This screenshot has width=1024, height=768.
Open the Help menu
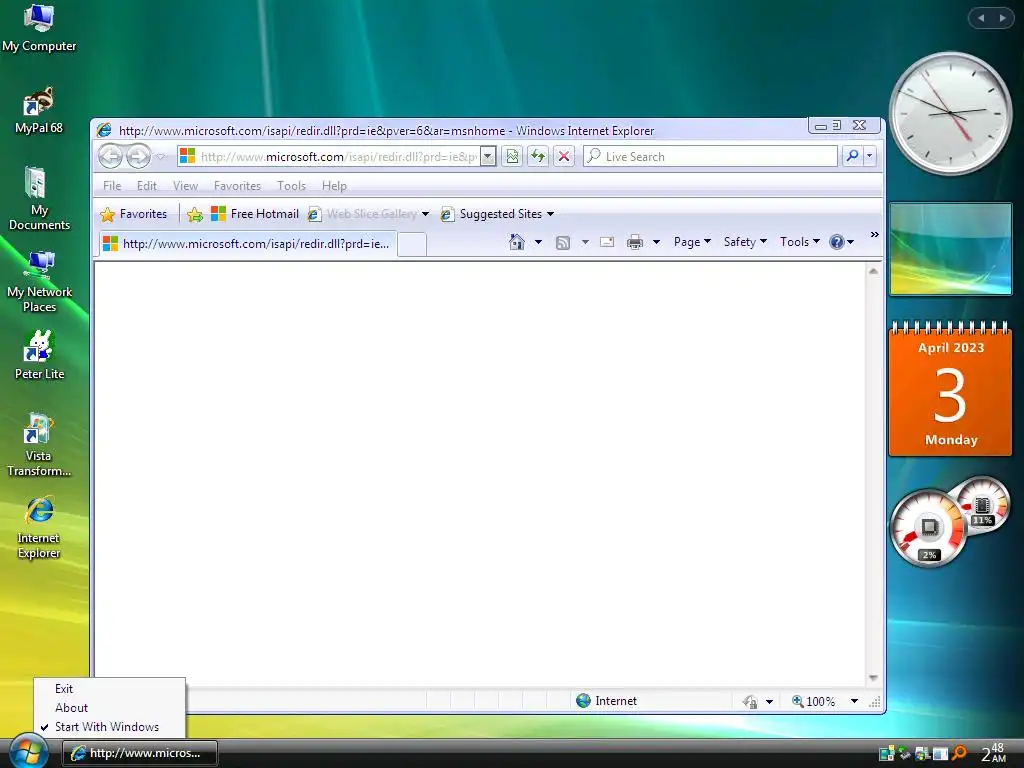coord(334,186)
